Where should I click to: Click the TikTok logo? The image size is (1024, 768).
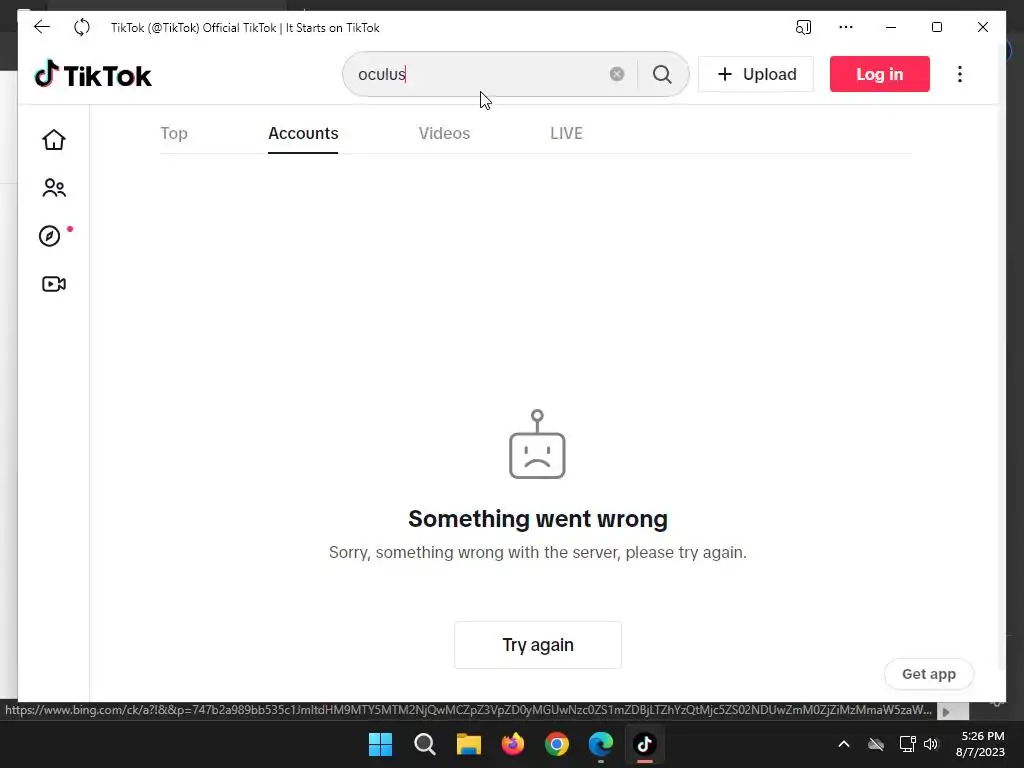(x=93, y=74)
